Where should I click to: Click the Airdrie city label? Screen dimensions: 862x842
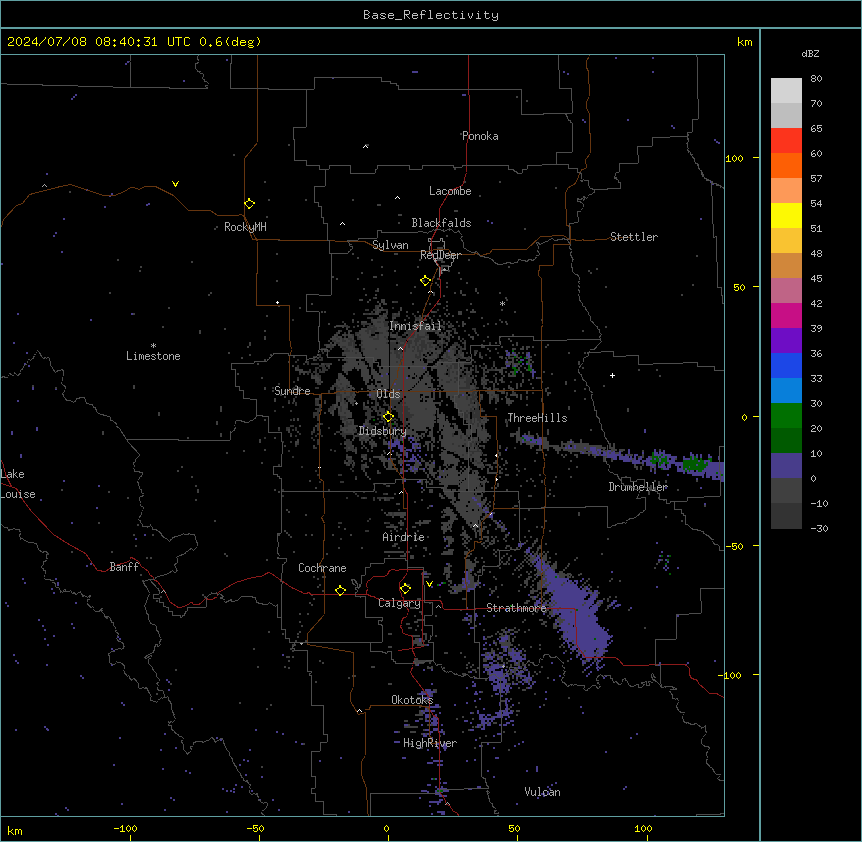(404, 537)
